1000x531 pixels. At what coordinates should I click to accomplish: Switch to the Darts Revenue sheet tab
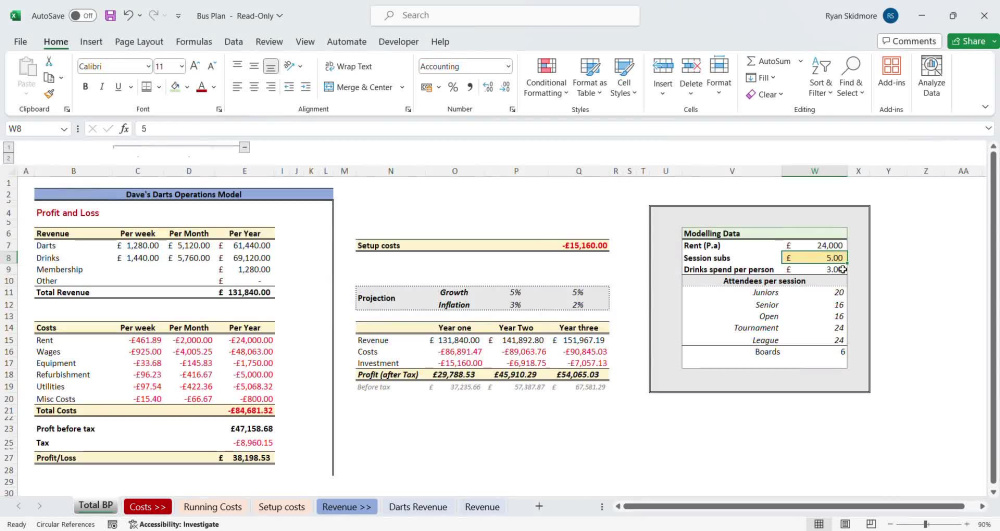[x=418, y=507]
